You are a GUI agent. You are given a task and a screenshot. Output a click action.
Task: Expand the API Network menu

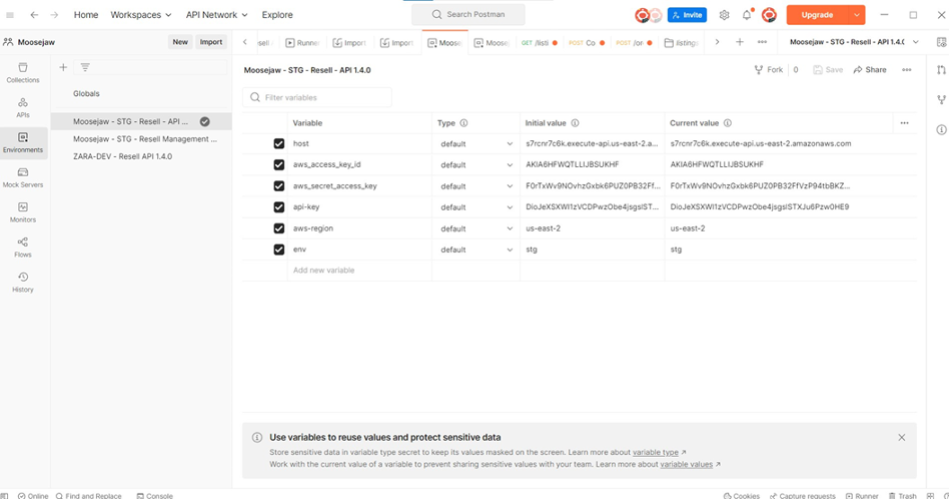click(x=216, y=15)
